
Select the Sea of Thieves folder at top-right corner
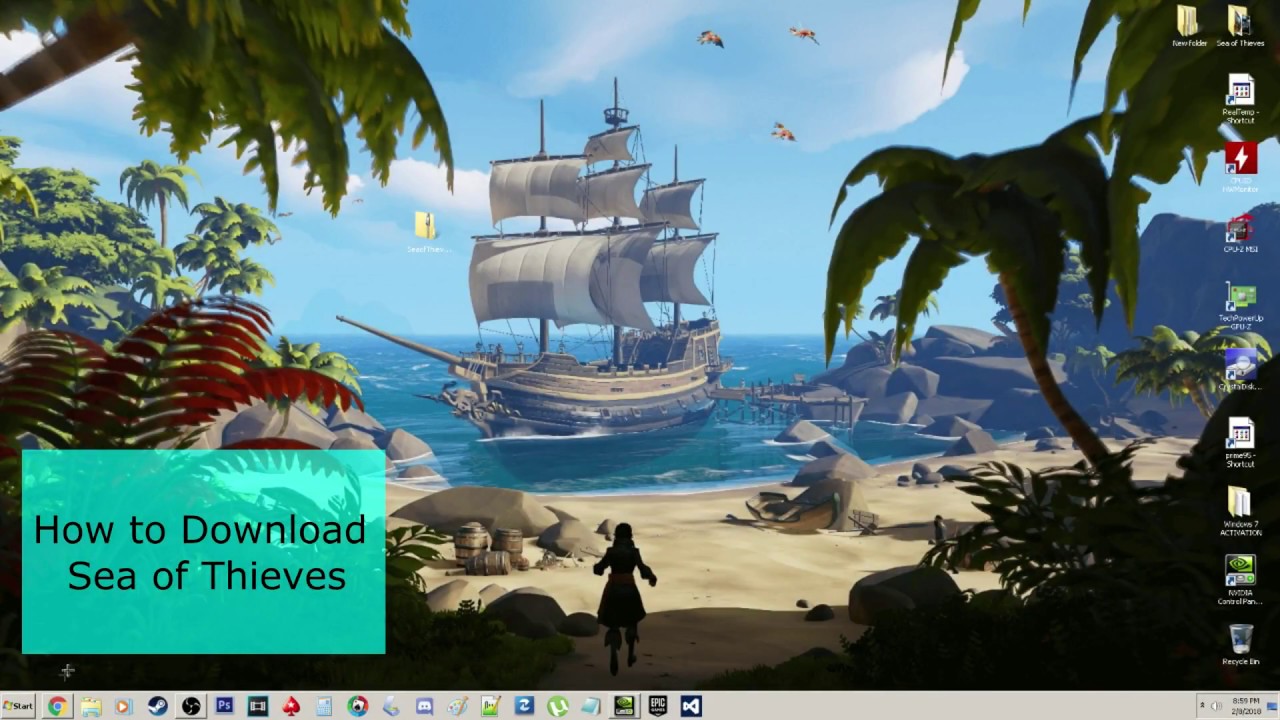pyautogui.click(x=1240, y=26)
